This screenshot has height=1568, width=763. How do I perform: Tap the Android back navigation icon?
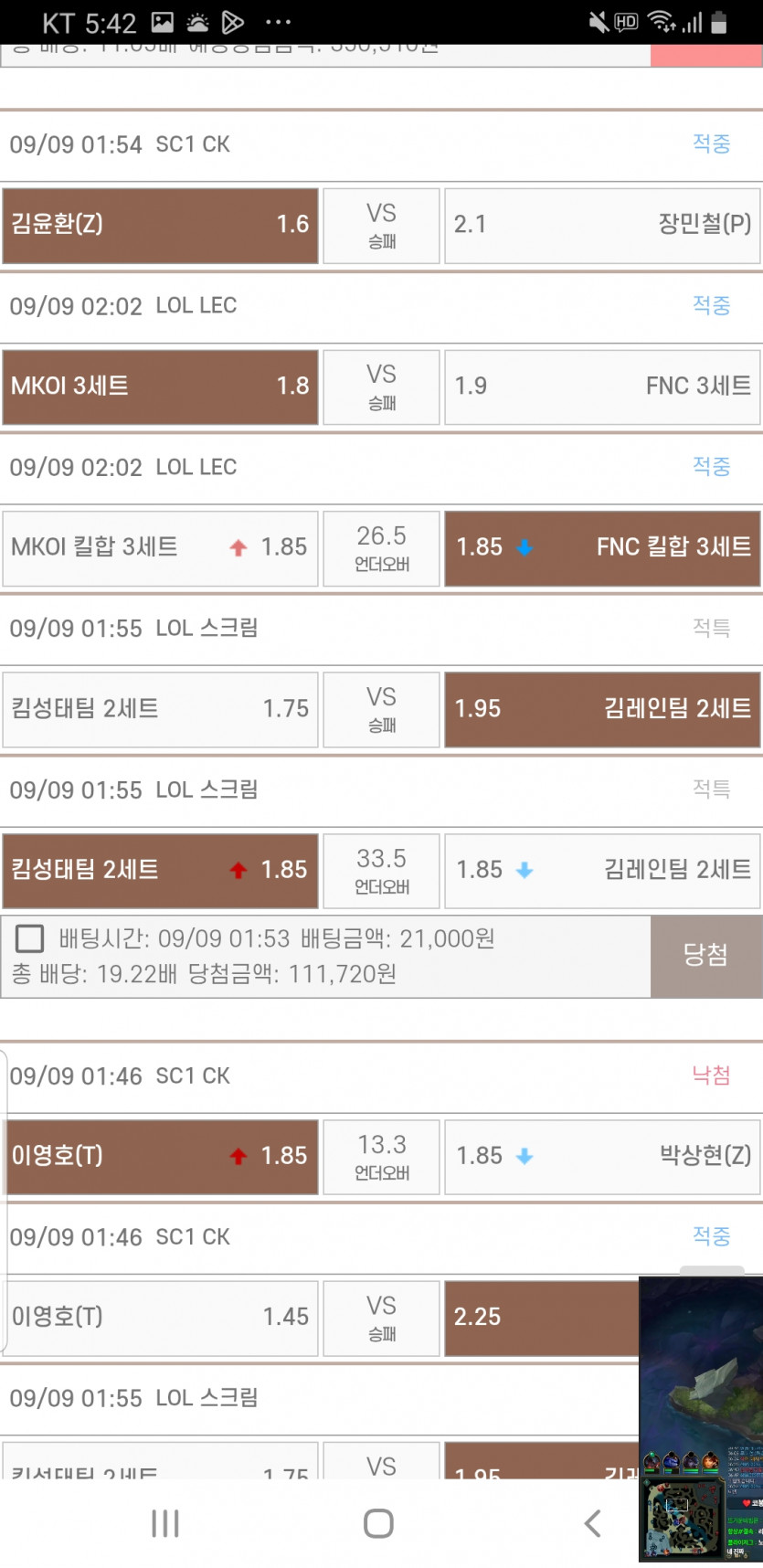pyautogui.click(x=592, y=1523)
